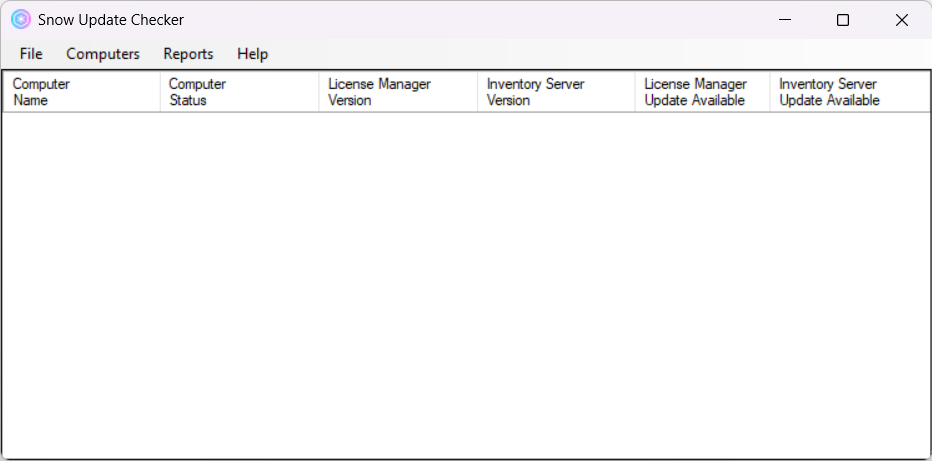This screenshot has height=461, width=932.
Task: Click the Snow Update Checker title text
Action: pos(110,20)
